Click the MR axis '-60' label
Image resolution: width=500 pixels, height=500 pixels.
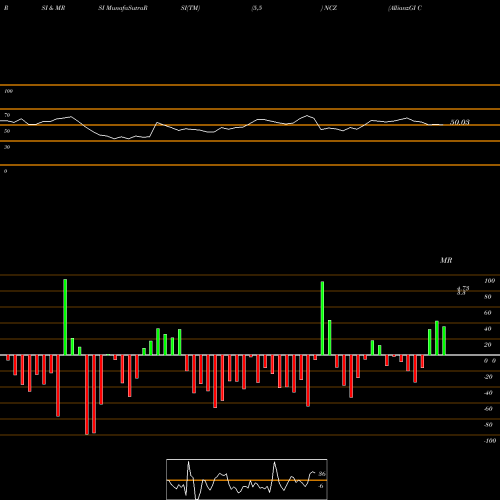click(x=488, y=409)
